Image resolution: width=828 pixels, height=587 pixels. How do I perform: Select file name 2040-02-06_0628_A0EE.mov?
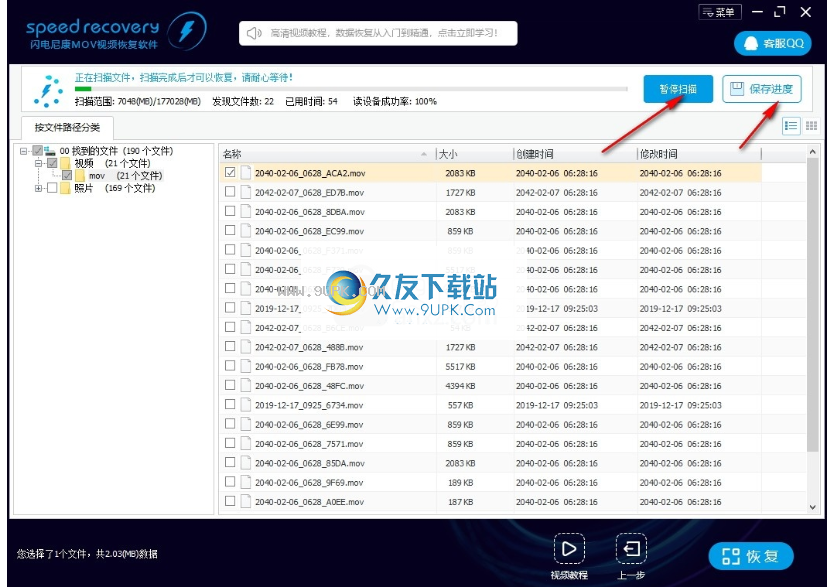pyautogui.click(x=309, y=502)
